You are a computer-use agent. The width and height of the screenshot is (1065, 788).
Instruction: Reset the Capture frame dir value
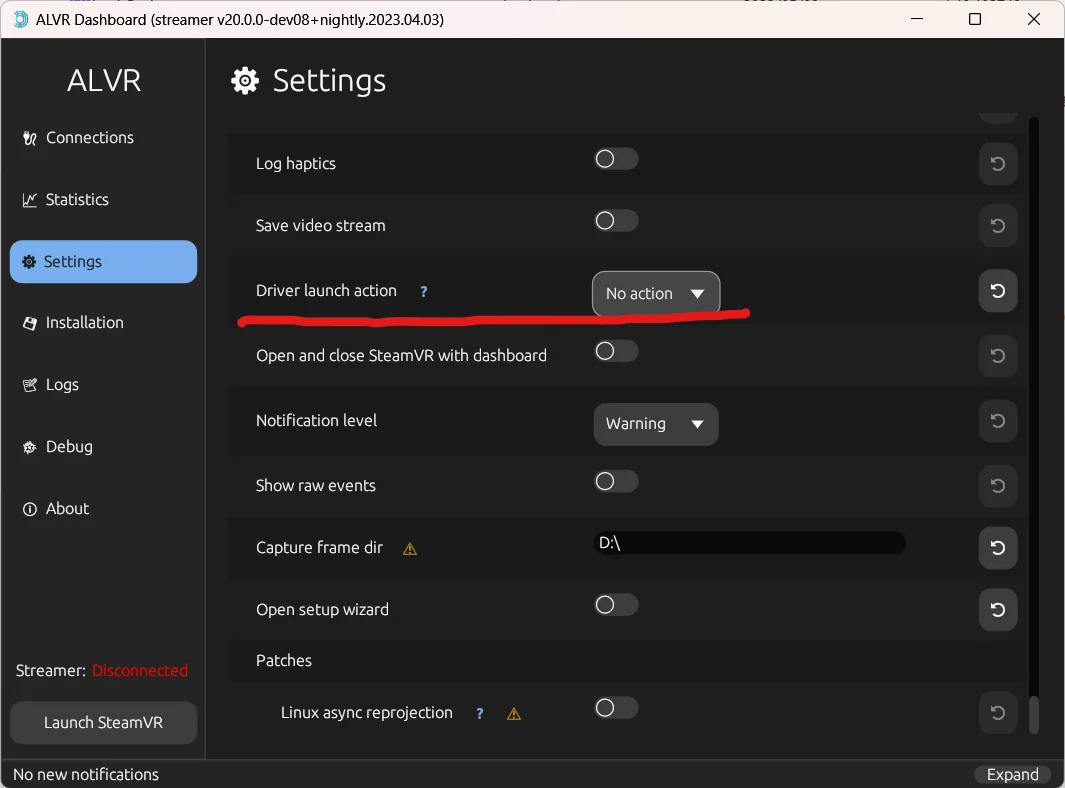point(997,548)
